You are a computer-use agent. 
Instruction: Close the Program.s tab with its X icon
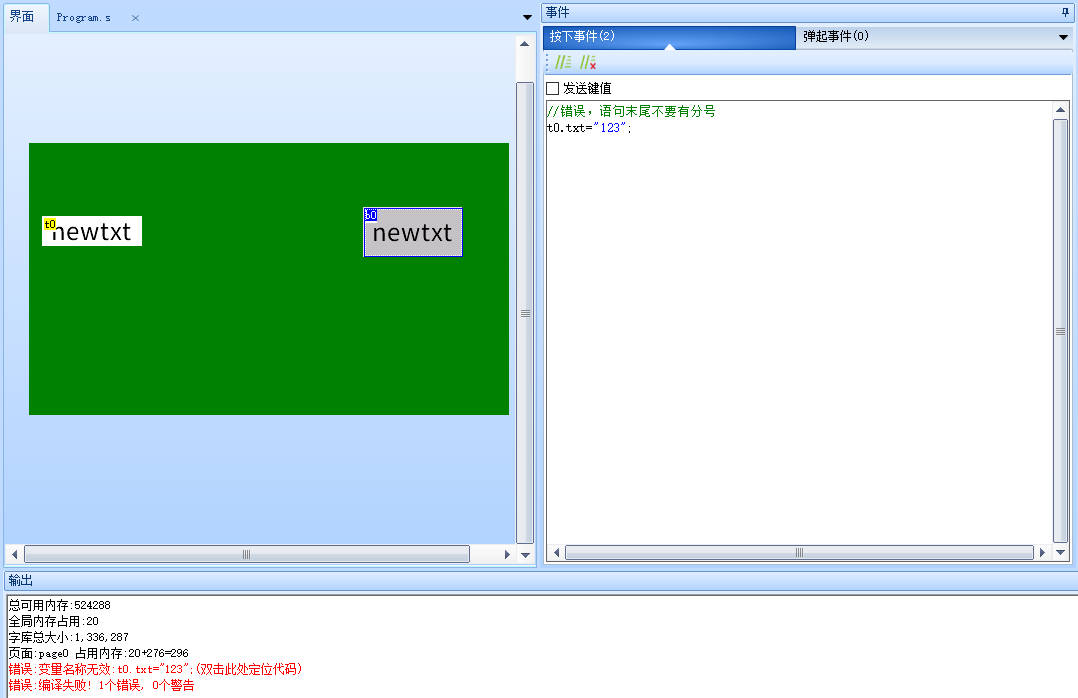(x=134, y=17)
